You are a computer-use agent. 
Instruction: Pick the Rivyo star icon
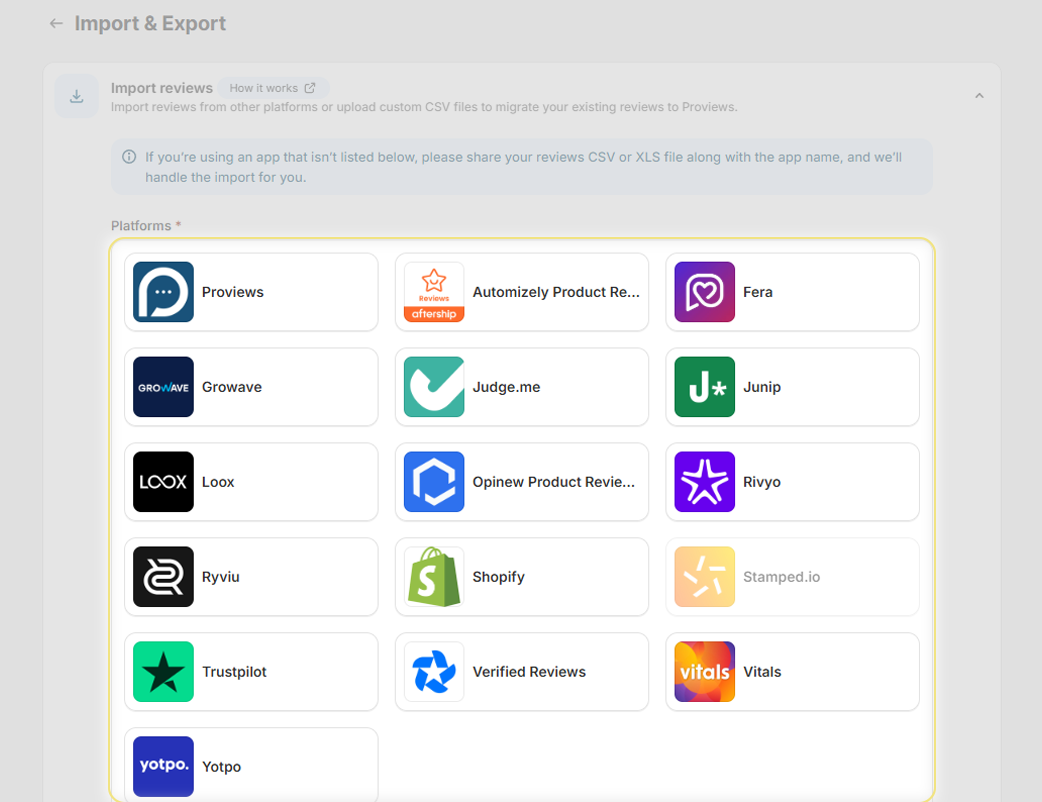tap(703, 481)
